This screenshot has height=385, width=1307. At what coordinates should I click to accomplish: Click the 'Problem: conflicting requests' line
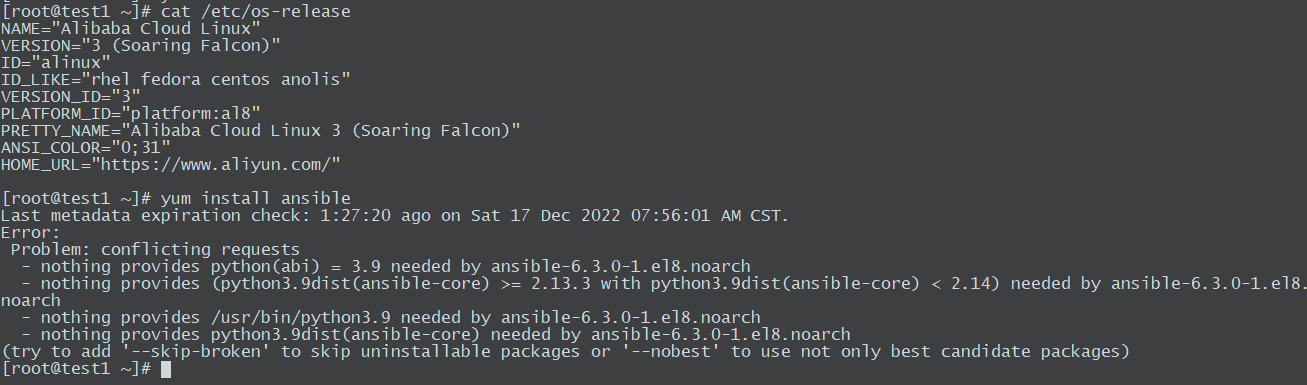pos(155,249)
